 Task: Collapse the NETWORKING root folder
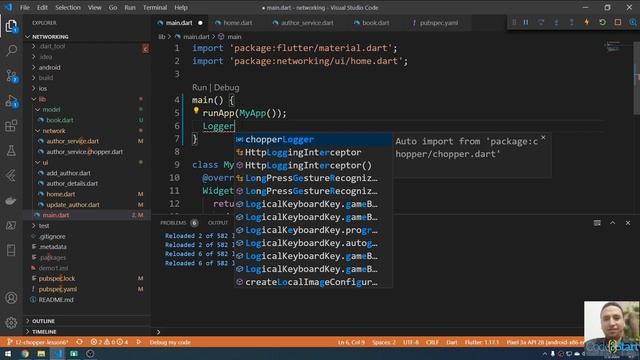(x=50, y=37)
